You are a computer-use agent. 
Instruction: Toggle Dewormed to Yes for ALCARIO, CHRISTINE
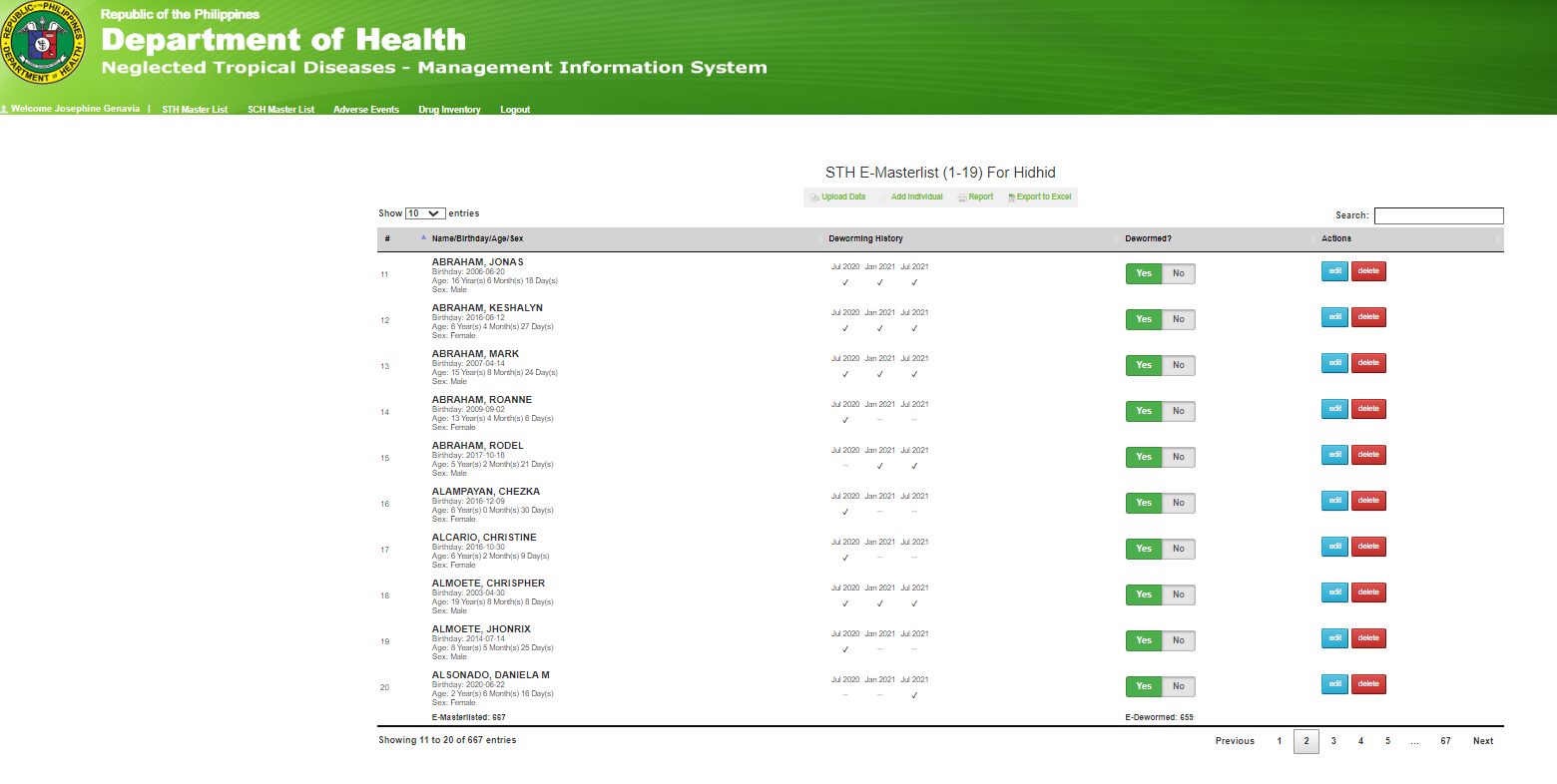tap(1144, 549)
